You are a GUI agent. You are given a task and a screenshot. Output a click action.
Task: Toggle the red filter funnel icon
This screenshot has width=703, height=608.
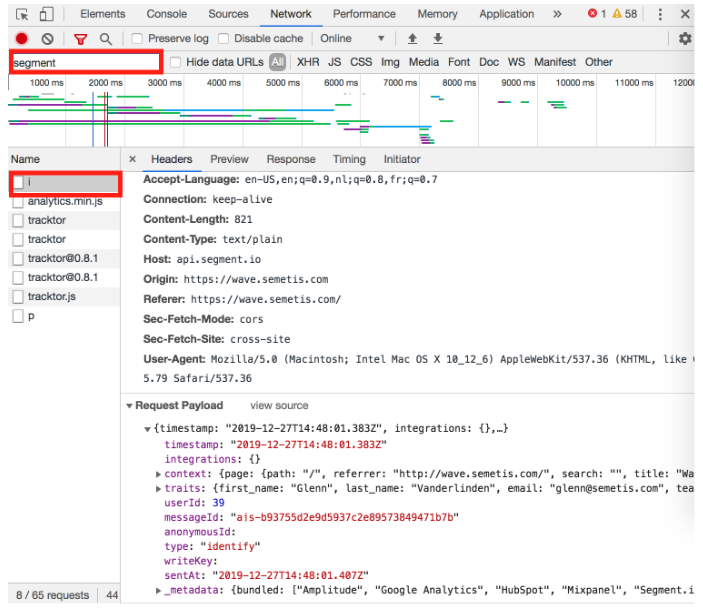(x=81, y=39)
